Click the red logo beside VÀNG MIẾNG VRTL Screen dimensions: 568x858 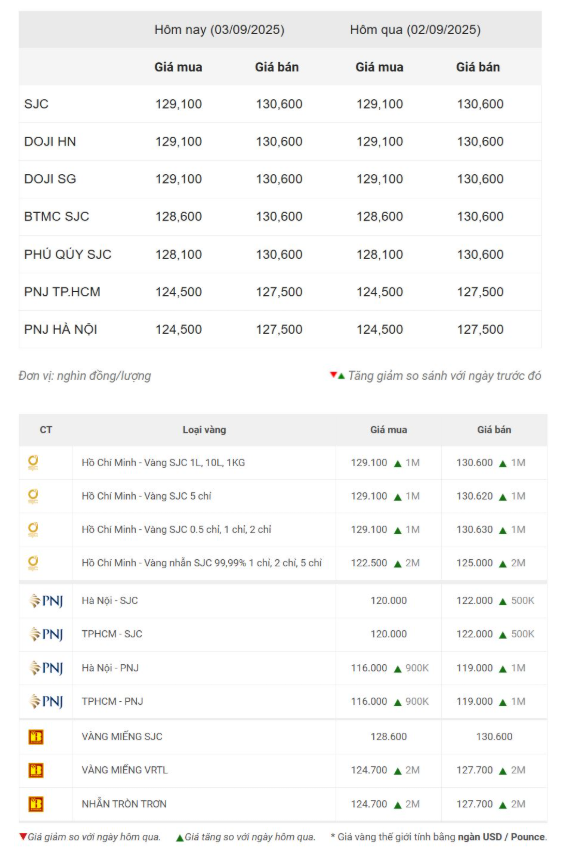click(x=36, y=770)
